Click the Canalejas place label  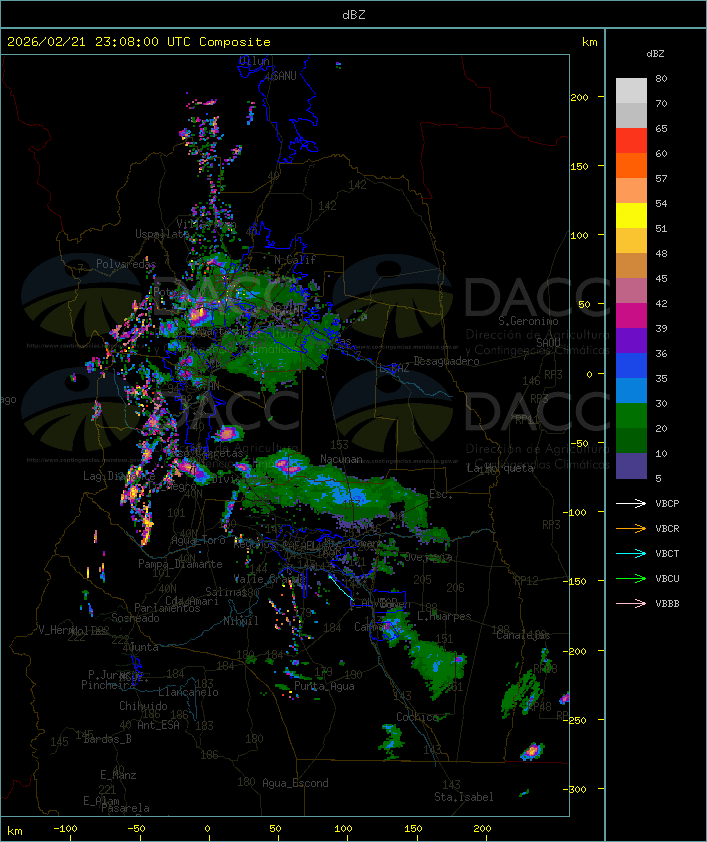(x=523, y=635)
